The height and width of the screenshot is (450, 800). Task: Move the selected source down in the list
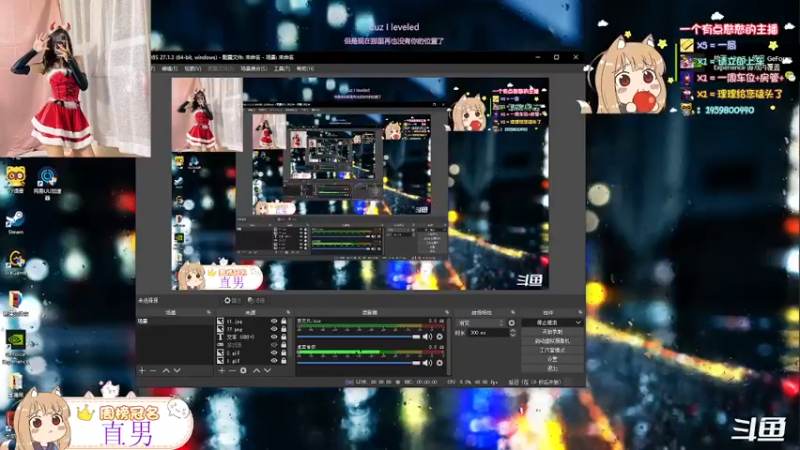click(267, 370)
